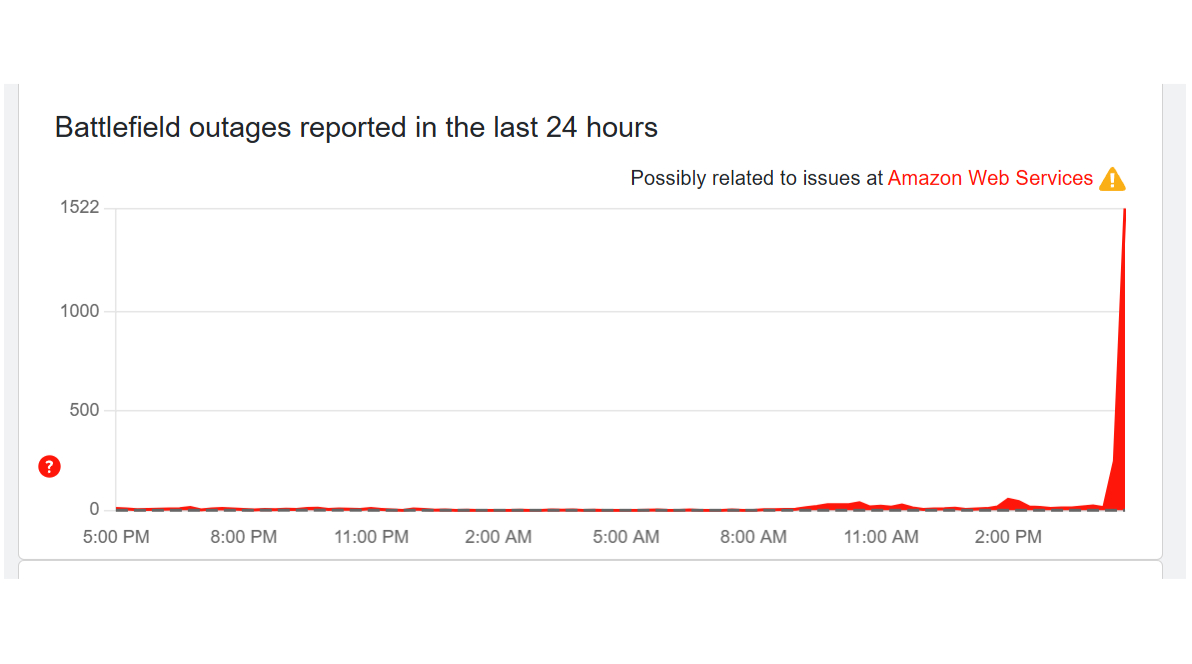Open the Amazon Web Services link
Image resolution: width=1192 pixels, height=664 pixels.
990,178
